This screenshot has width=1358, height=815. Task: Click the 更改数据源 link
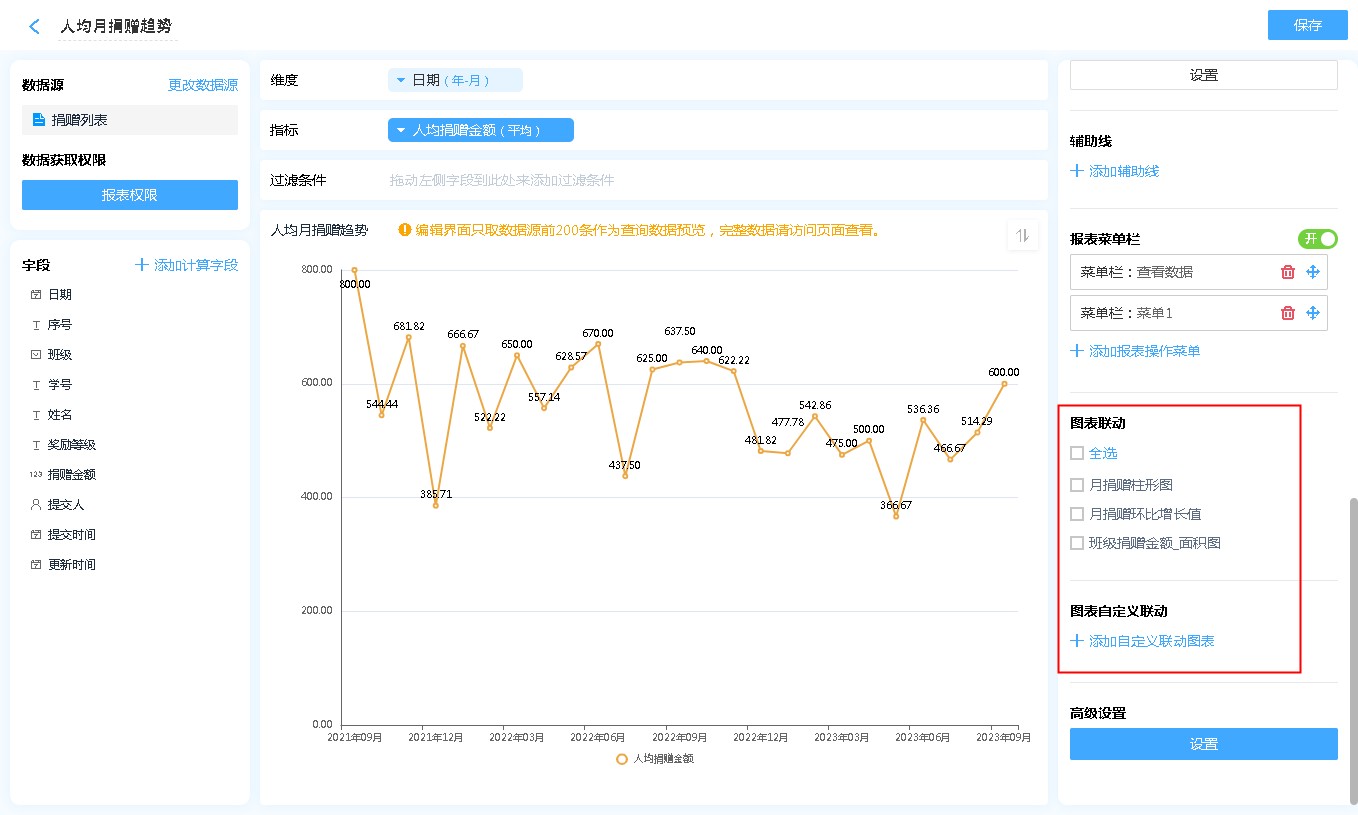(203, 86)
